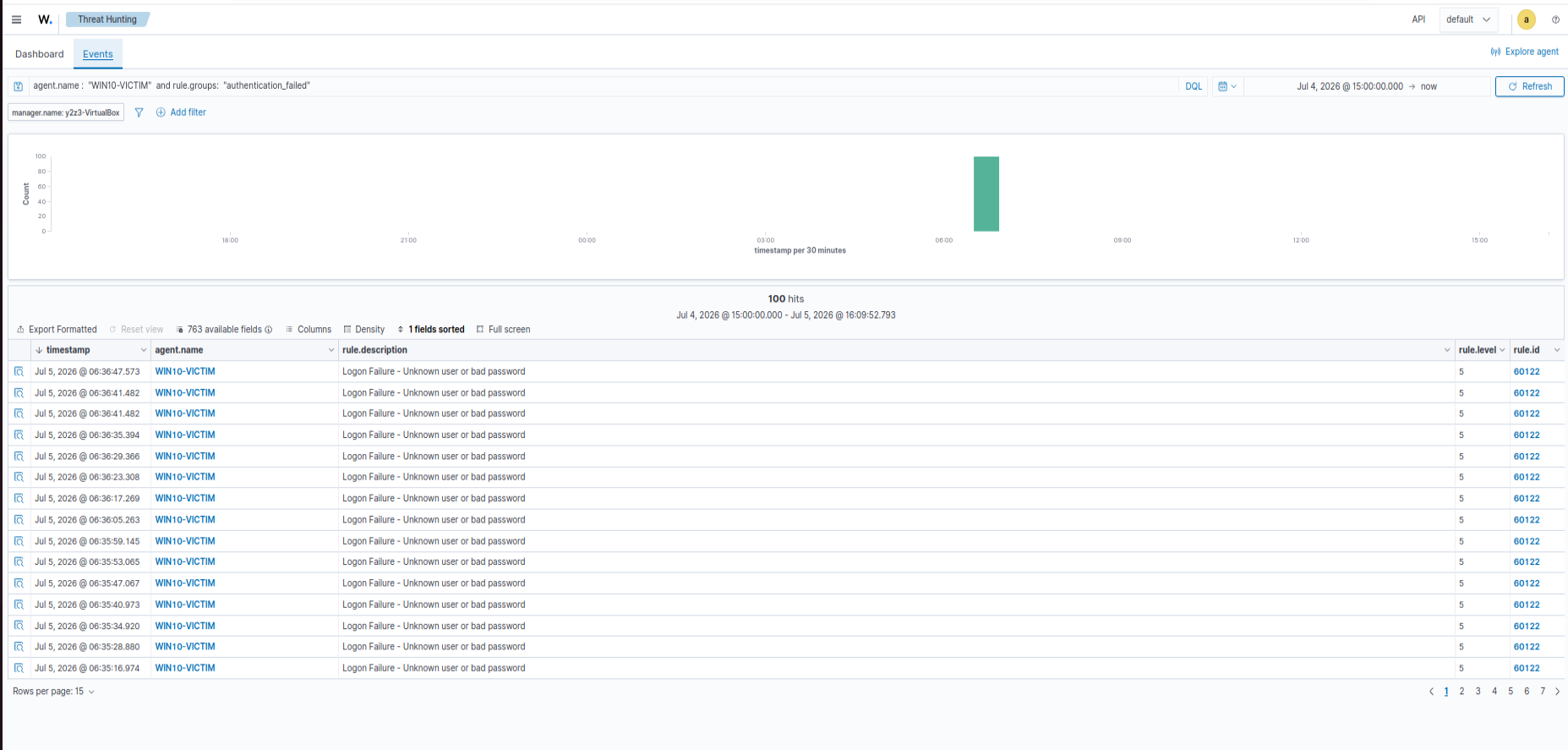Viewport: 1568px width, 750px height.
Task: Enter Full screen table mode
Action: click(x=504, y=330)
